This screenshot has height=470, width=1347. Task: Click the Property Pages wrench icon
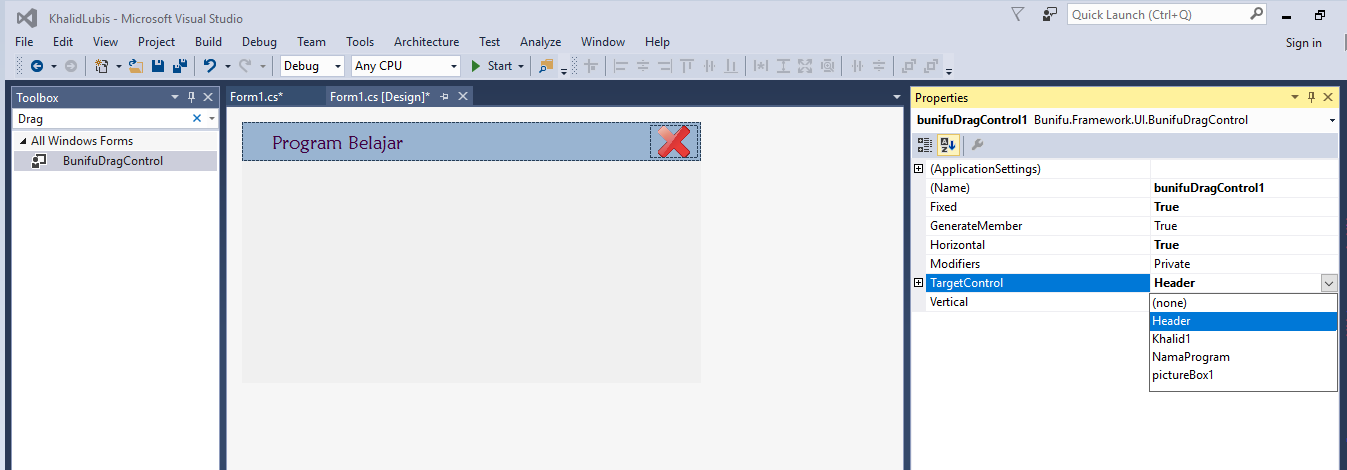pyautogui.click(x=977, y=145)
